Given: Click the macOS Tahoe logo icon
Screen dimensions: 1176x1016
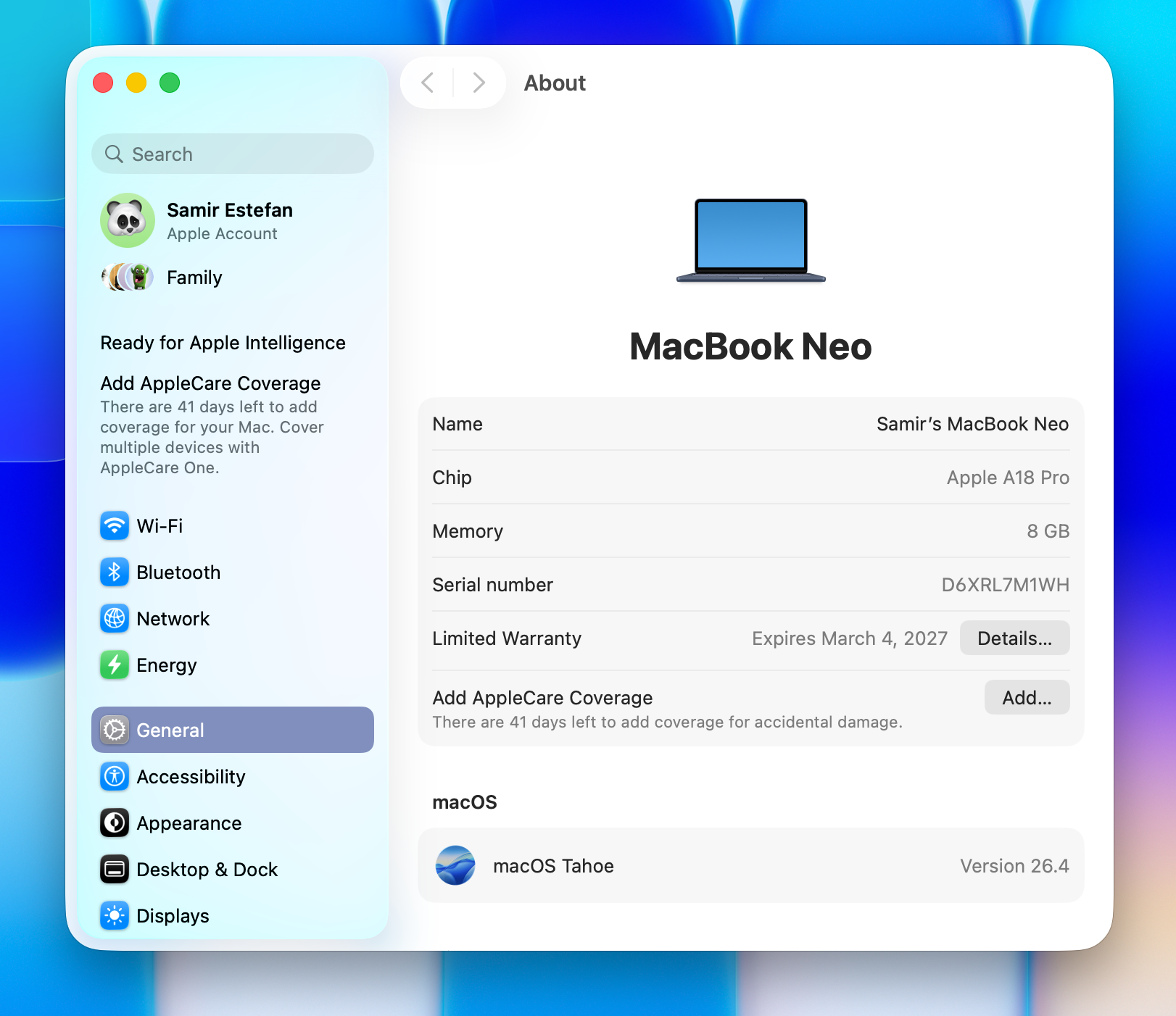Looking at the screenshot, I should [x=455, y=866].
